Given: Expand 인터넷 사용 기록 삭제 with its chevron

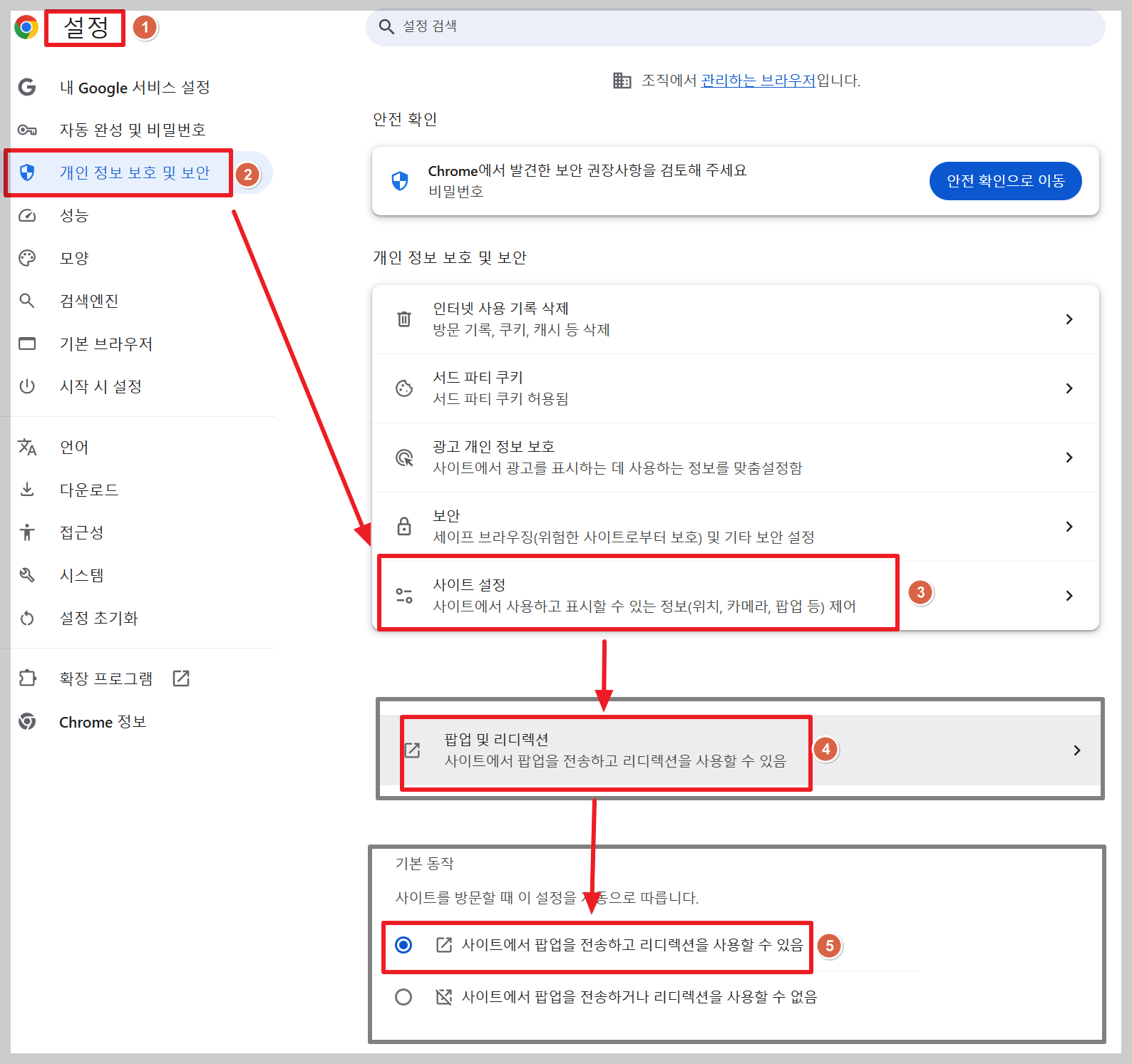Looking at the screenshot, I should [x=1069, y=319].
